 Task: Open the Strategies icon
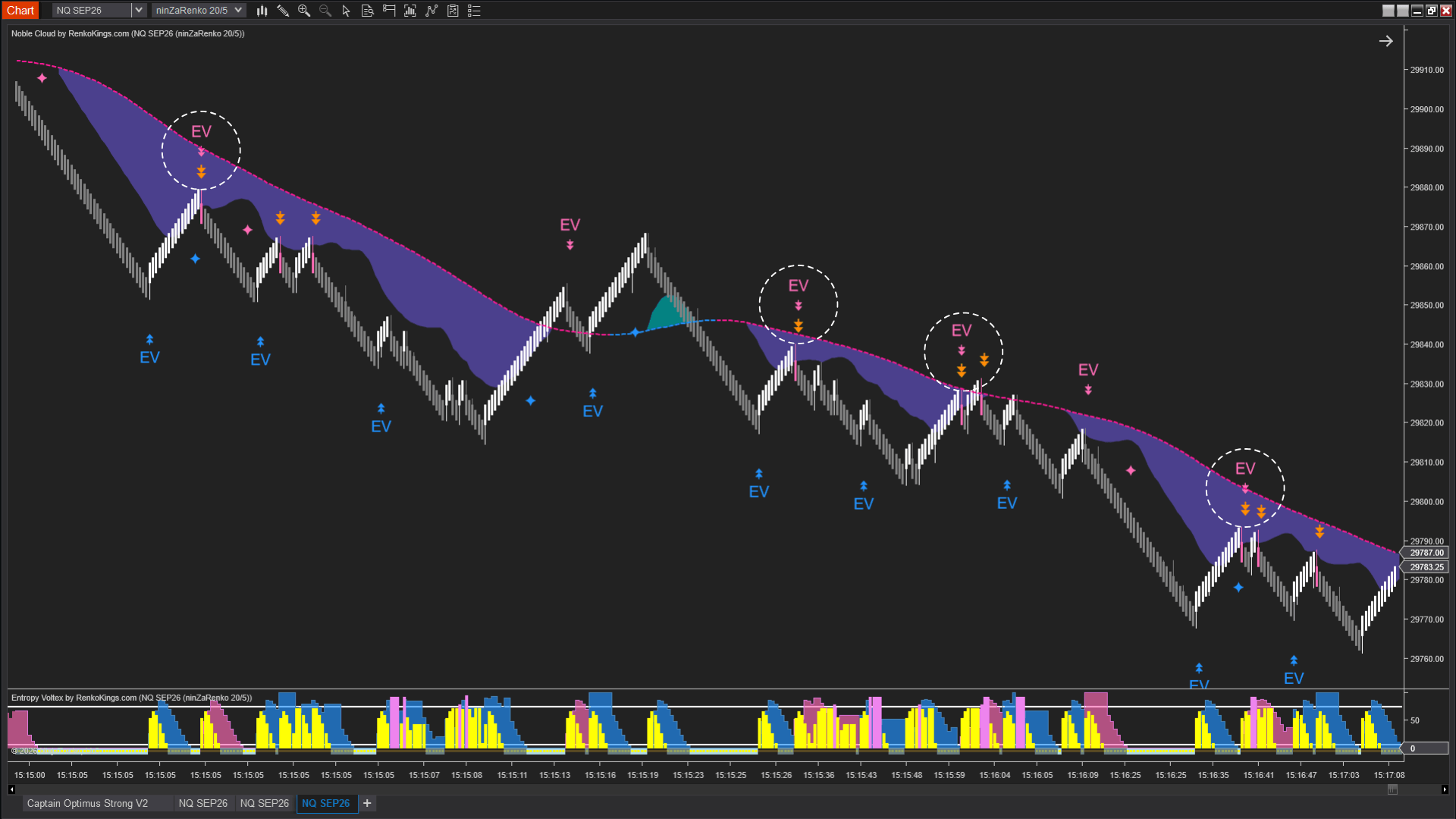(453, 11)
